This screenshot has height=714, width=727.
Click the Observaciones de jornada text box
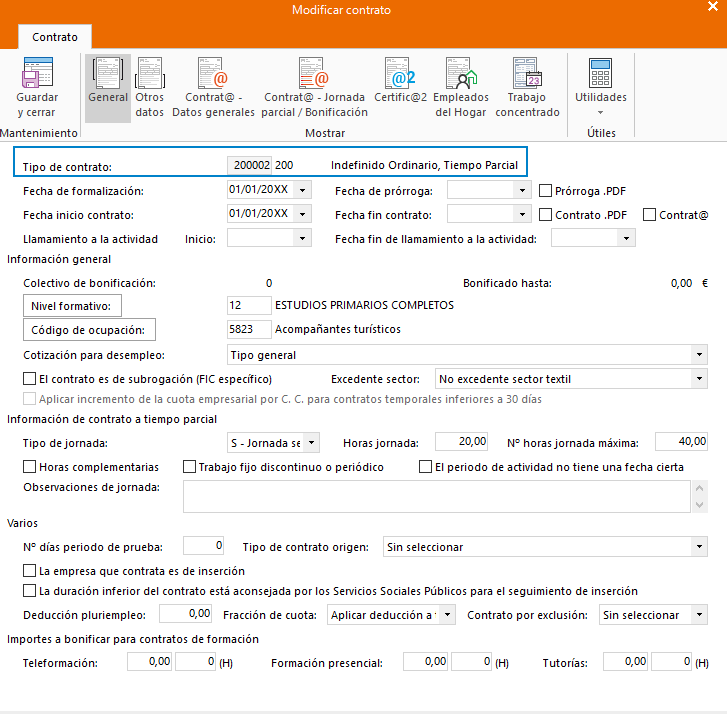coord(437,497)
